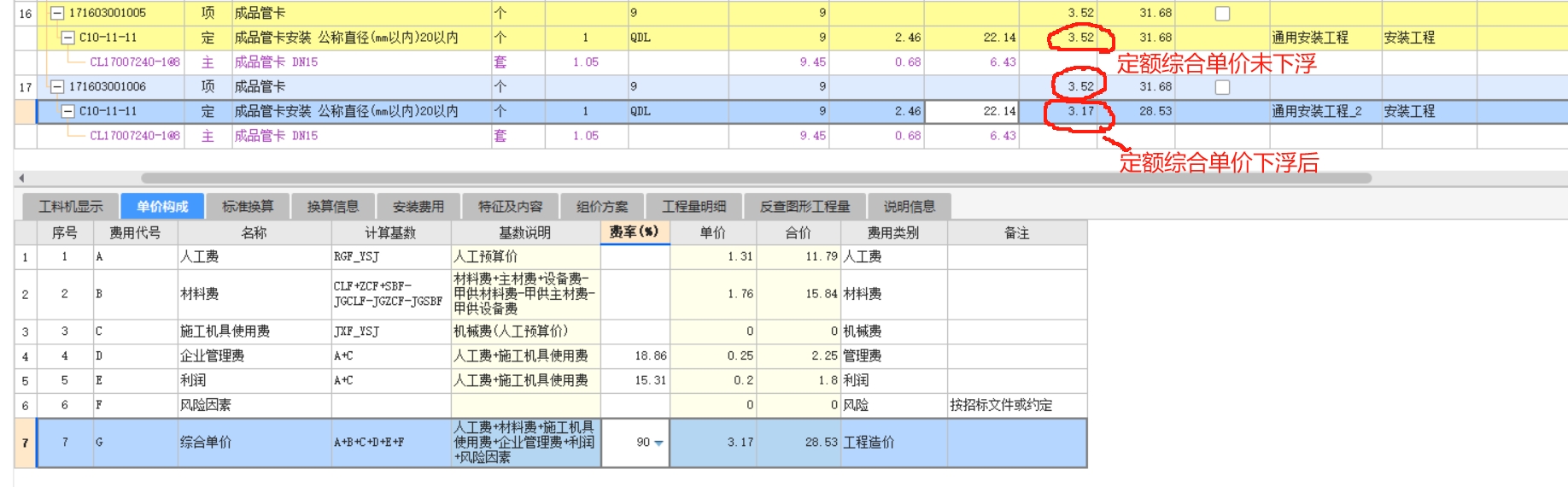
Task: Collapse C10-11-11 under row 17
Action: (67, 111)
